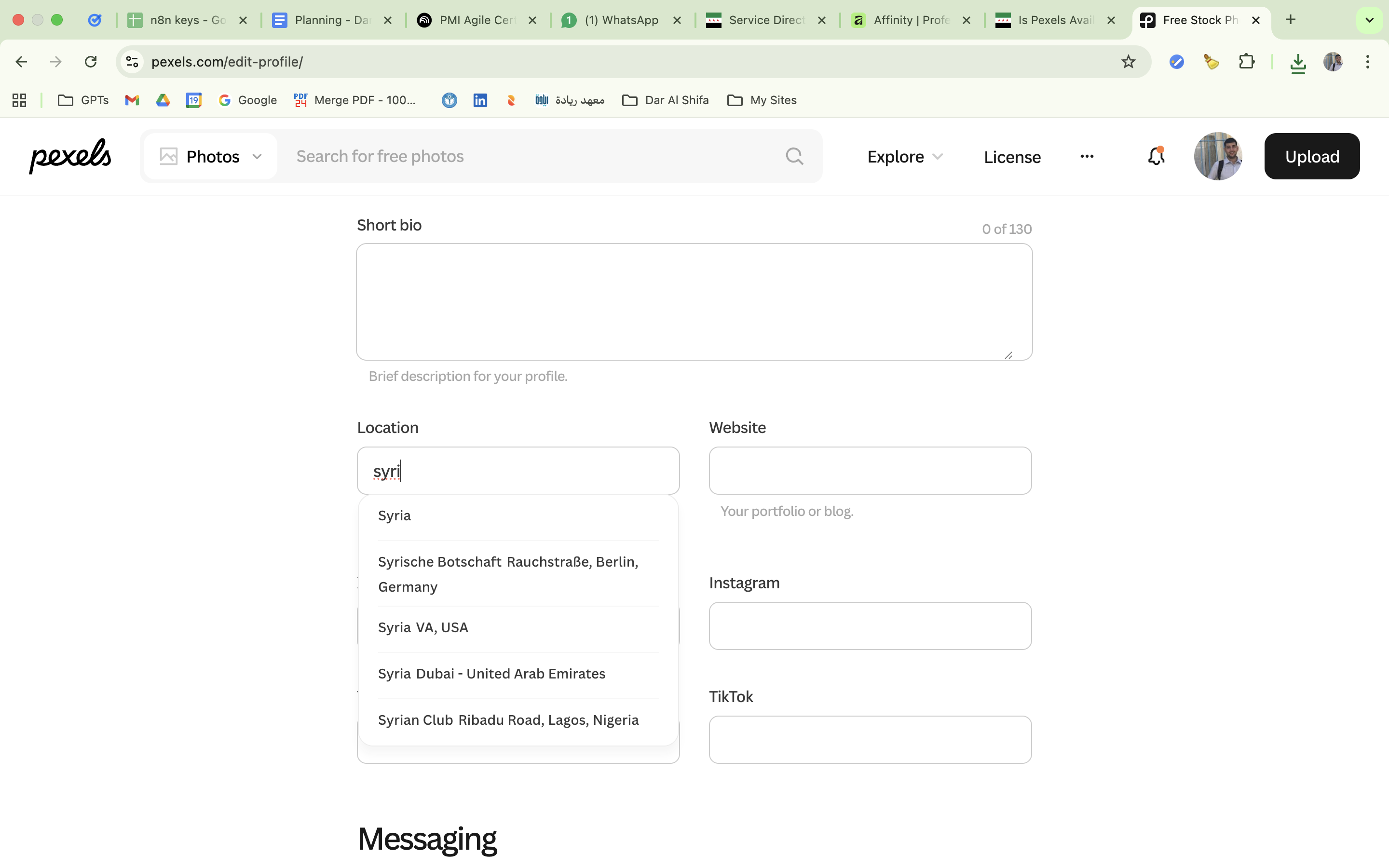The height and width of the screenshot is (868, 1389).
Task: Click into the Short bio textarea
Action: click(694, 301)
